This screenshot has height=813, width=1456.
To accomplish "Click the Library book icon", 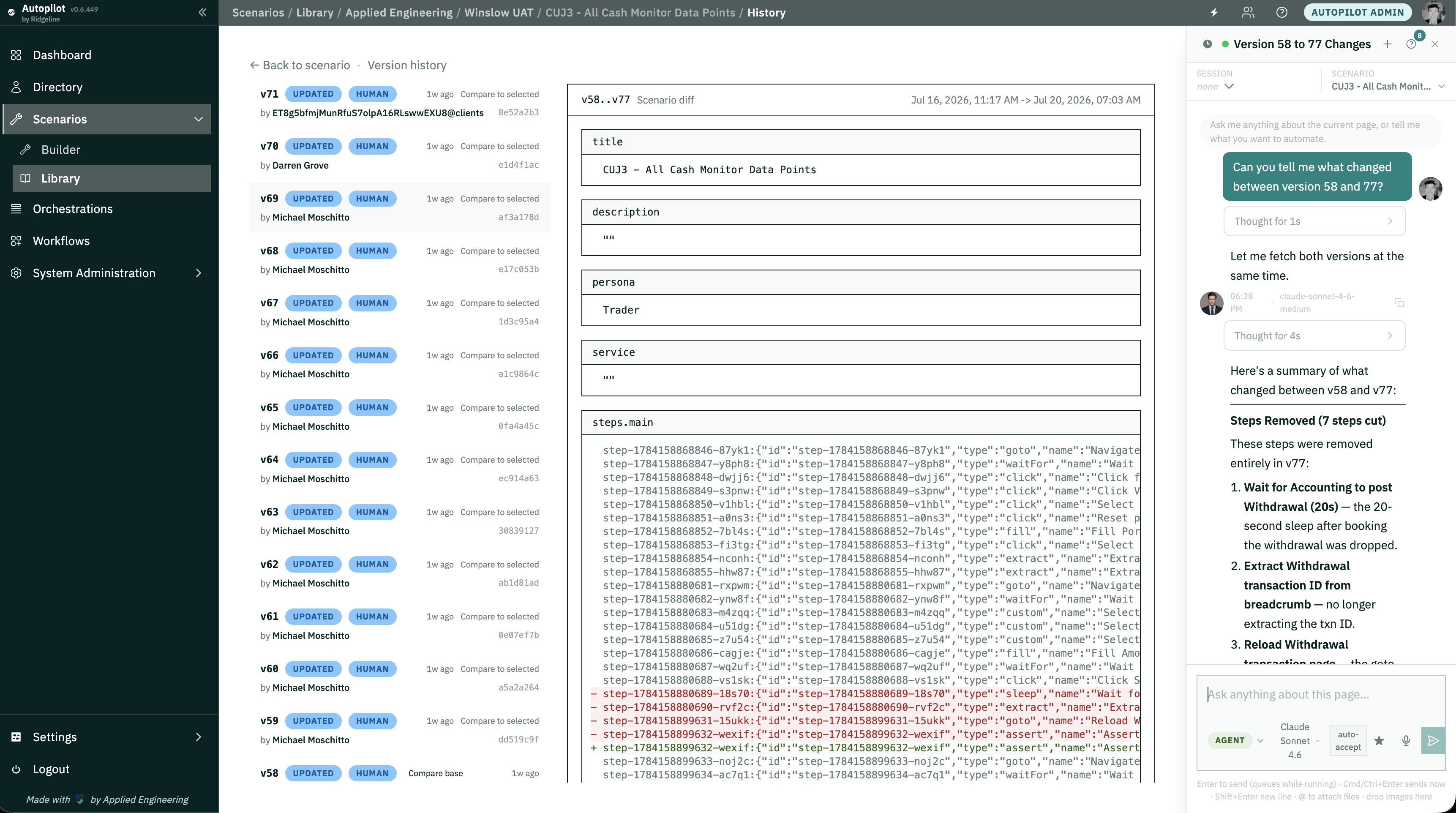I will pyautogui.click(x=25, y=178).
